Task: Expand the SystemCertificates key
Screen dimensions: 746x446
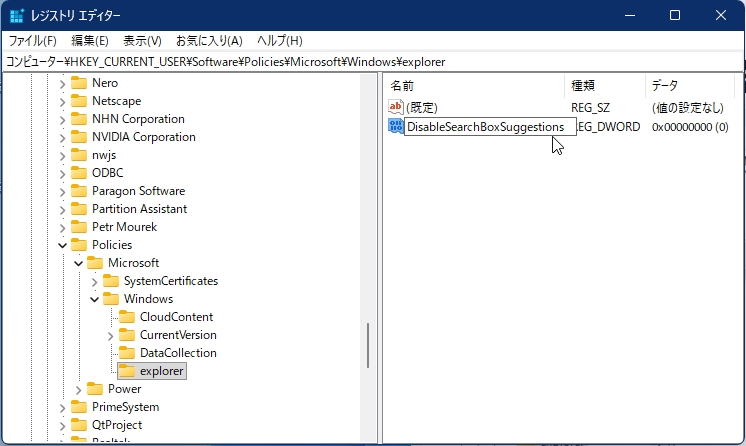Action: click(94, 281)
